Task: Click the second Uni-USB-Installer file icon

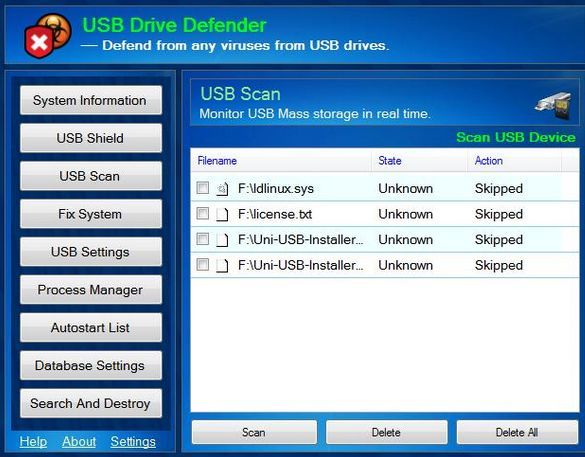Action: pyautogui.click(x=222, y=266)
